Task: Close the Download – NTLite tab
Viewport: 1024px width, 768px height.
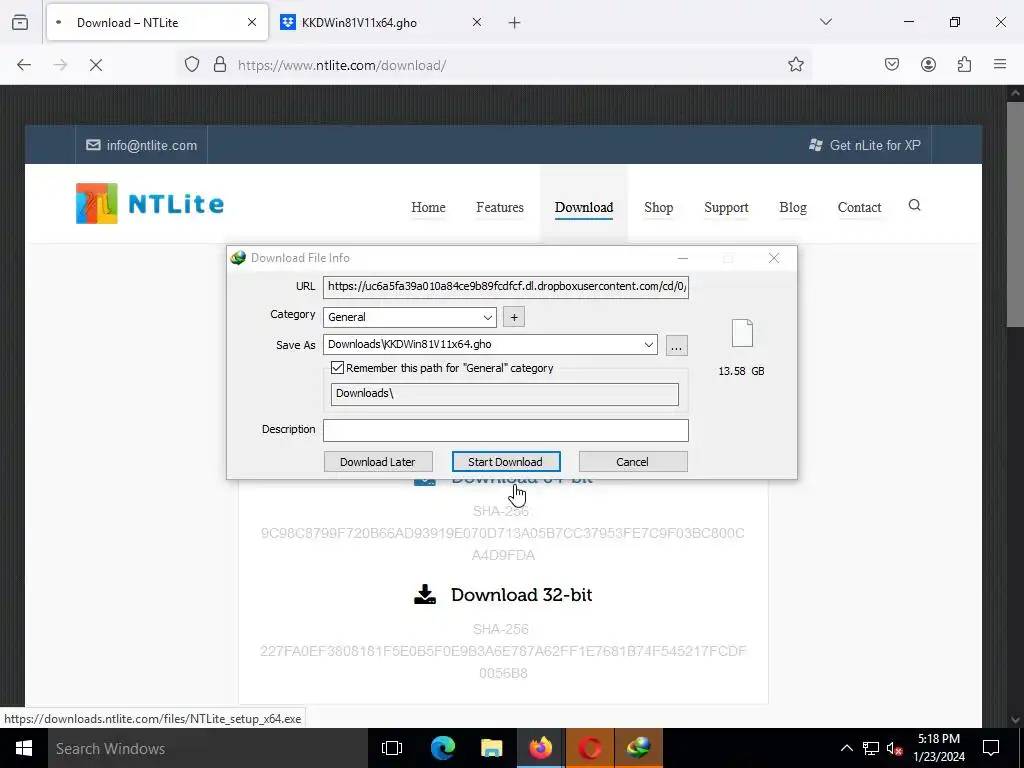Action: pyautogui.click(x=251, y=23)
